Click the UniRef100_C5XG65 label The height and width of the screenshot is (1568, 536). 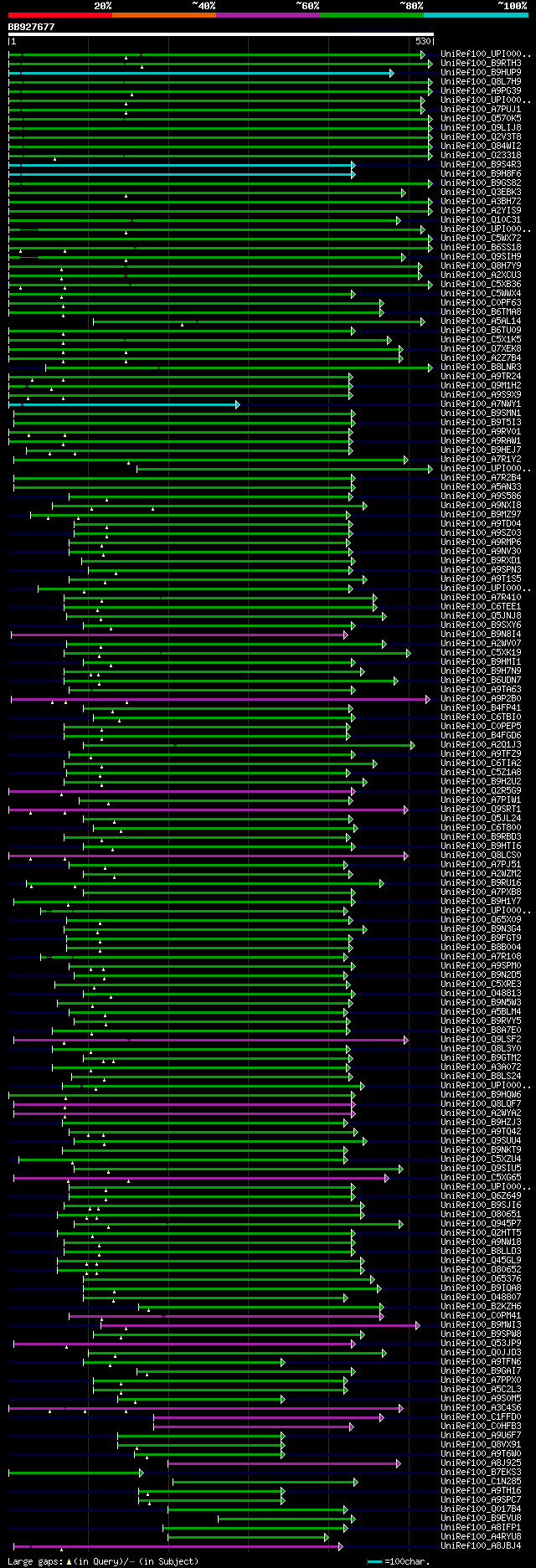(481, 1177)
